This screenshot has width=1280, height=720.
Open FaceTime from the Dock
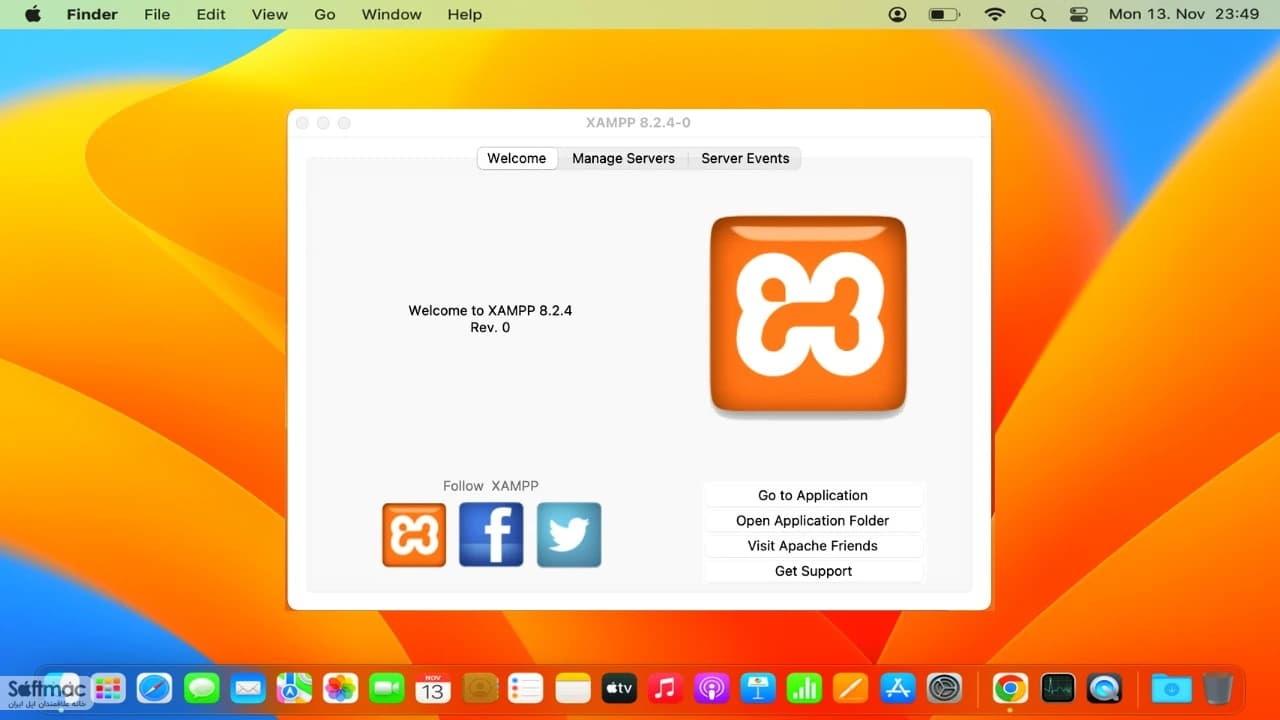[386, 688]
